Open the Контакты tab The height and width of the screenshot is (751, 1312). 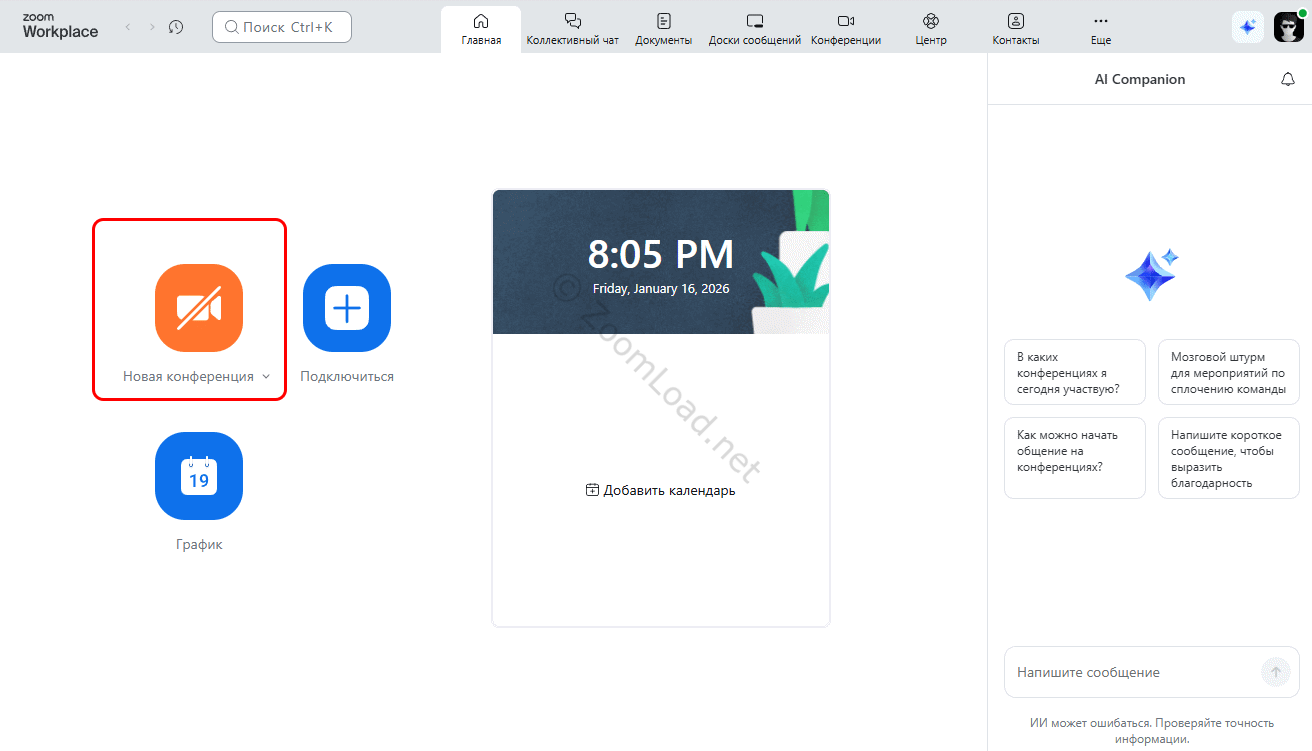click(x=1016, y=28)
